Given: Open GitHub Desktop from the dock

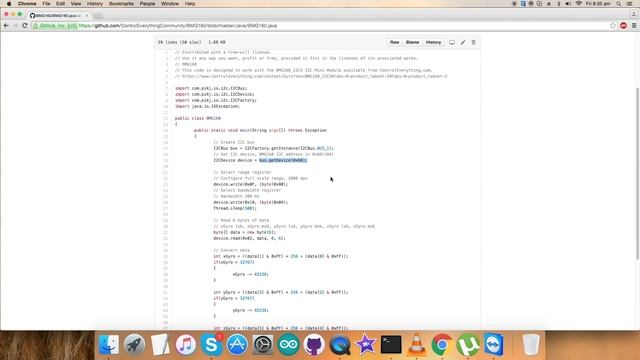Looking at the screenshot, I should pos(314,344).
